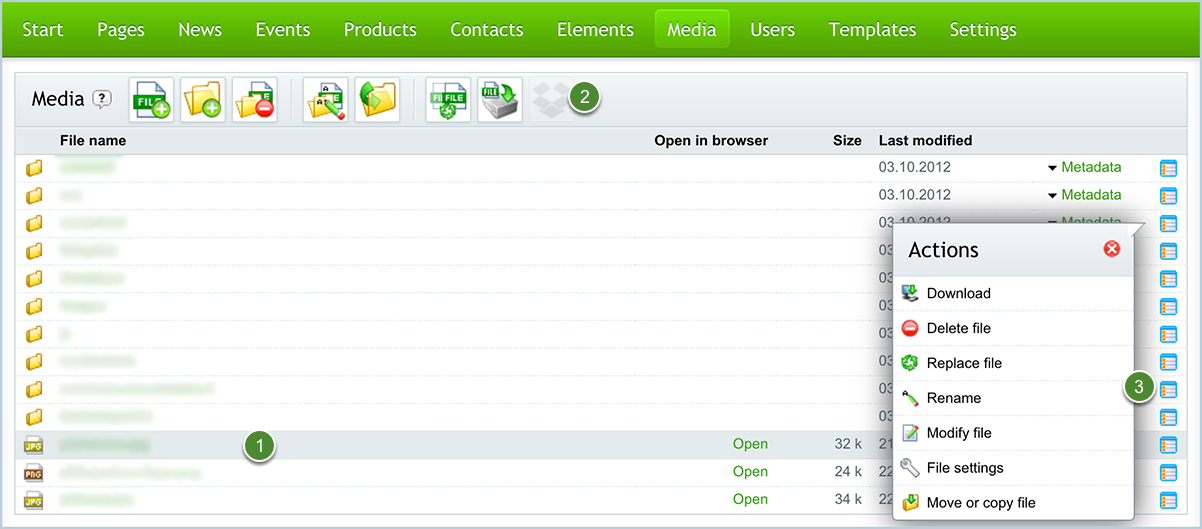Click the rename folder pencil toolbar icon
The width and height of the screenshot is (1202, 529).
coord(326,99)
